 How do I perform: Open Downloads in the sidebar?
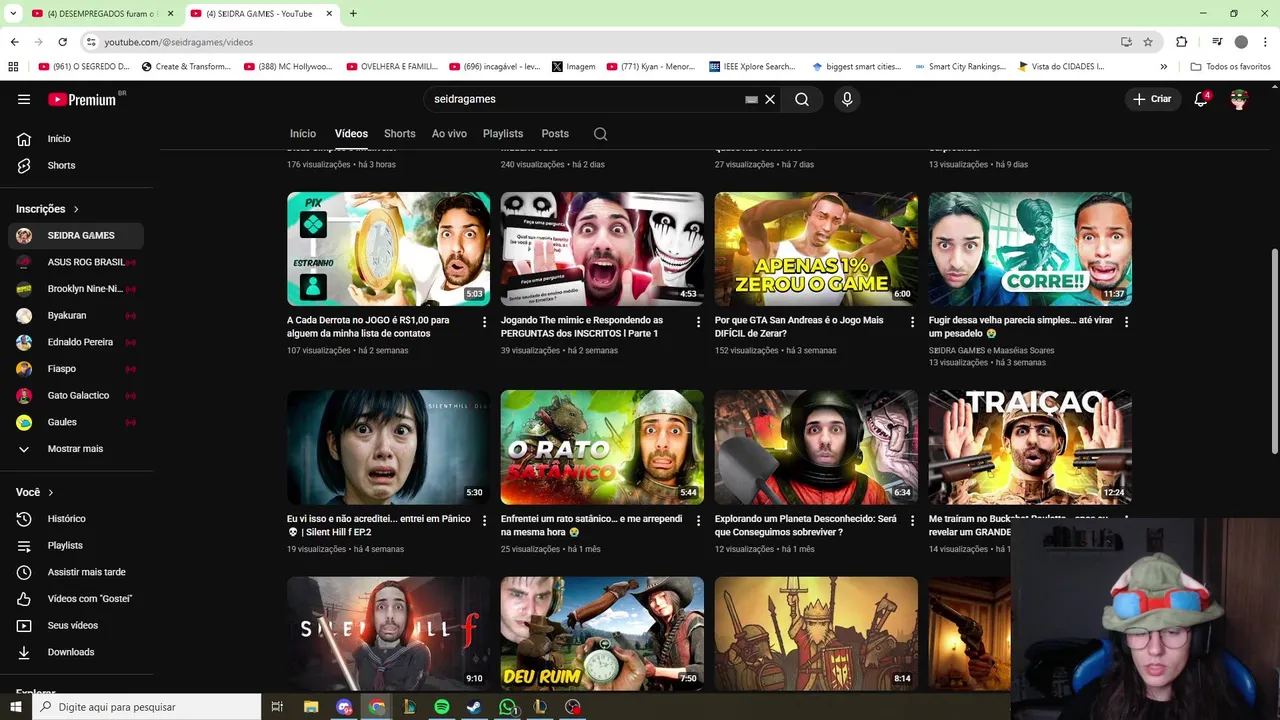(76, 652)
